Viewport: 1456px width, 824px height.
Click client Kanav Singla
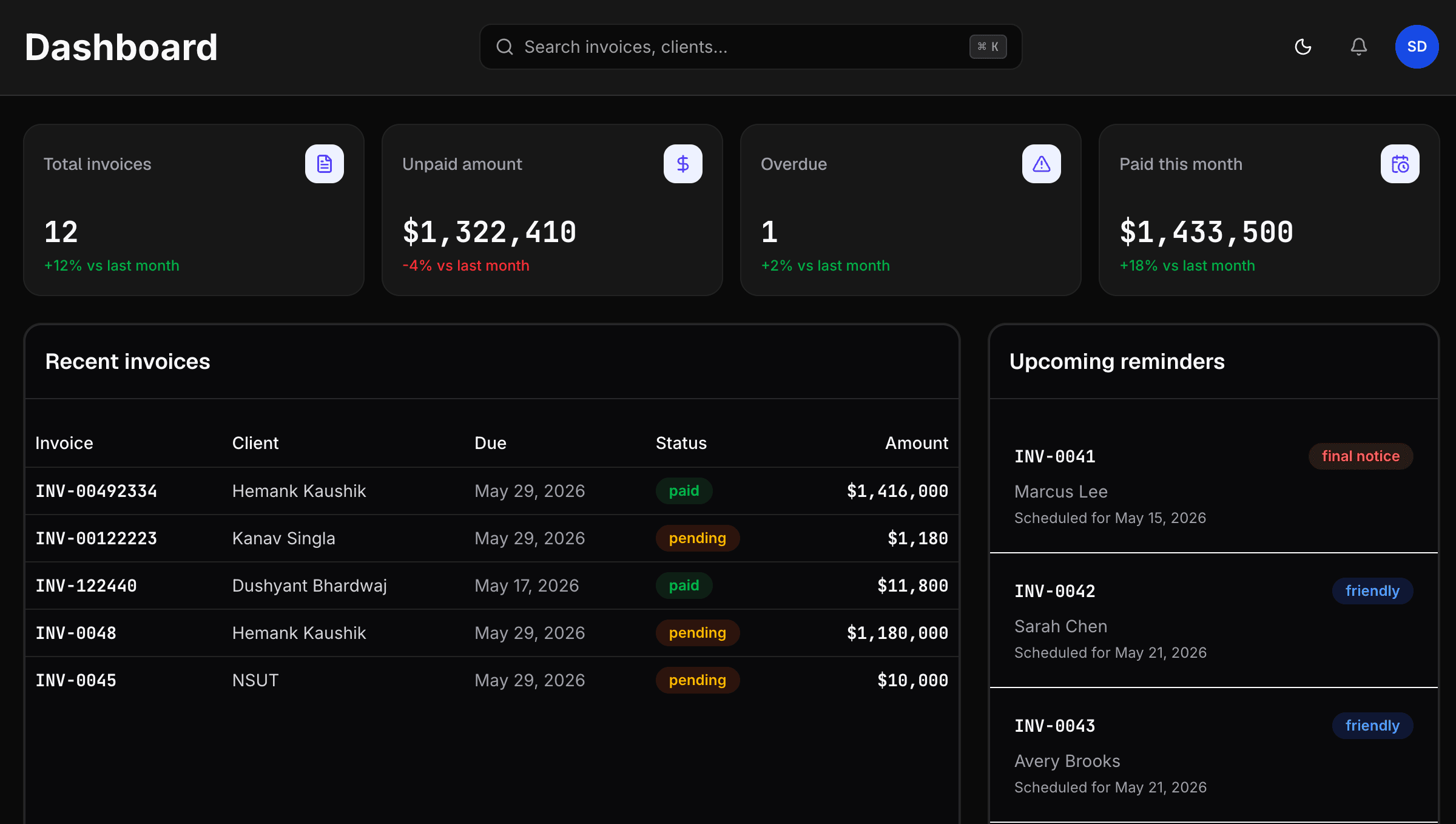tap(284, 538)
